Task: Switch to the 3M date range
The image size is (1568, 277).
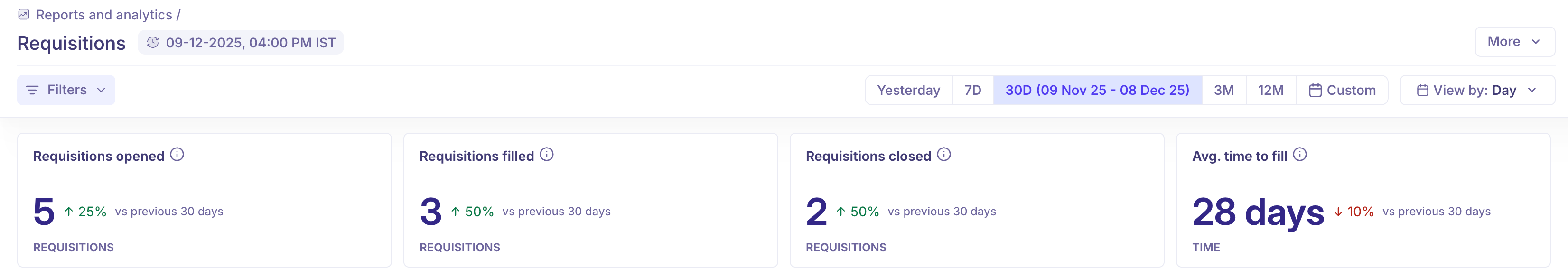Action: [x=1223, y=91]
